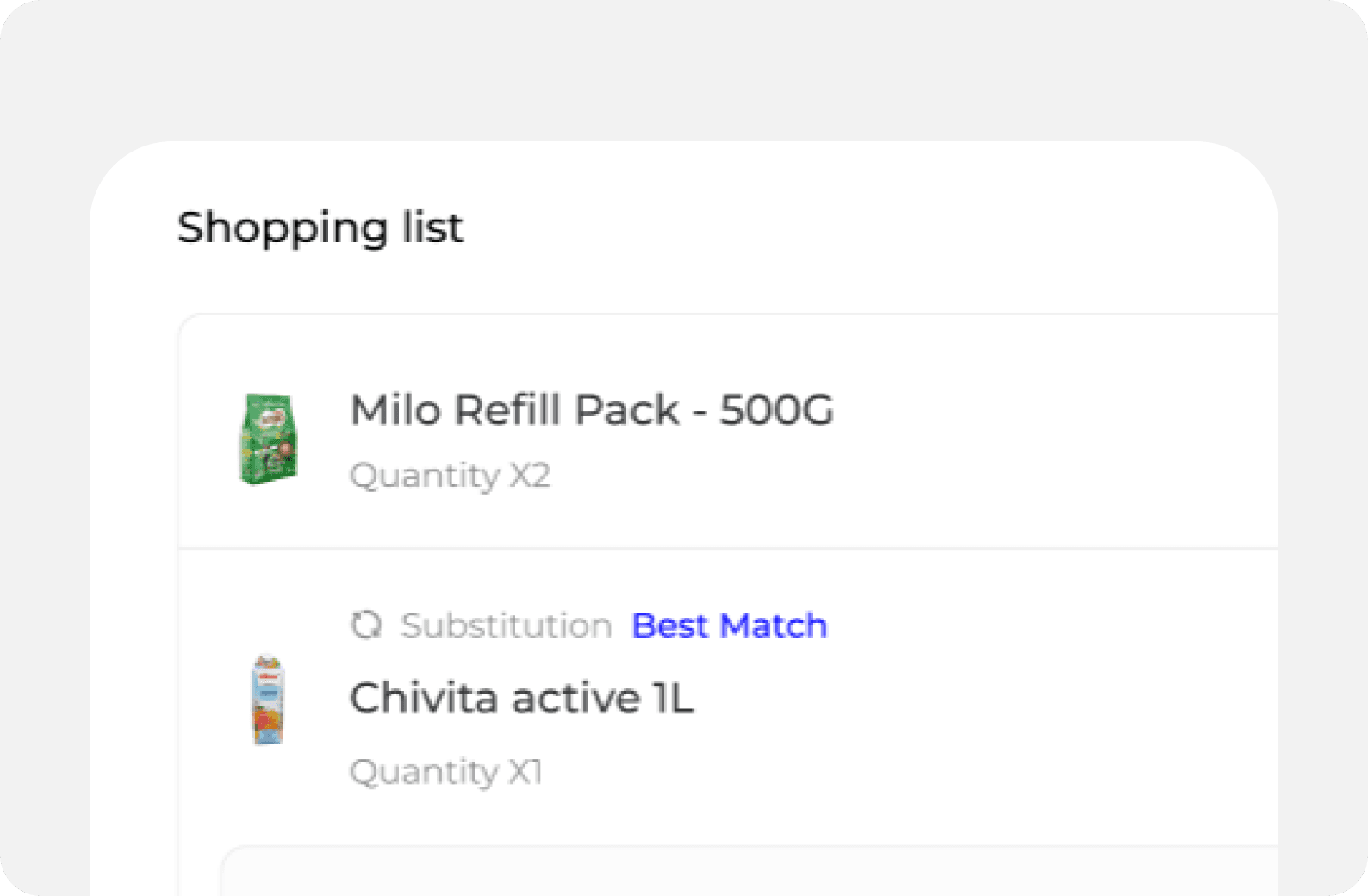Open the Chivita active list row
The image size is (1368, 896).
pyautogui.click(x=728, y=698)
